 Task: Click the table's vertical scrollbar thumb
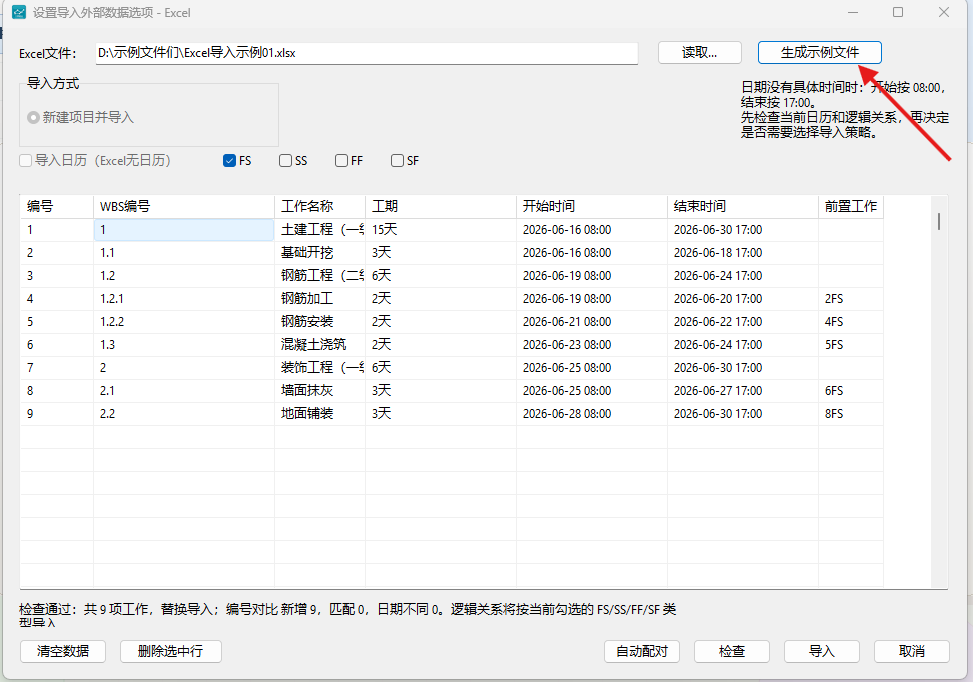point(939,222)
